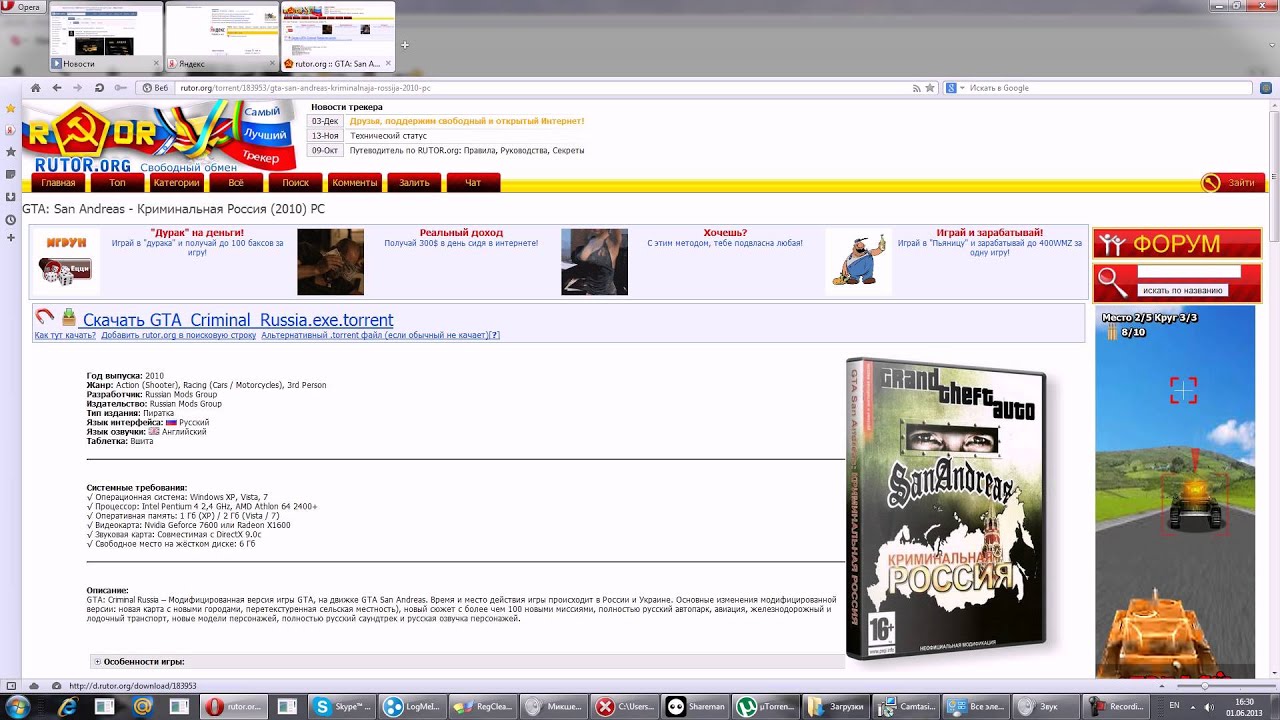Viewport: 1280px width, 720px height.
Task: Open Путеводитель по RUTOR.org link
Action: [x=466, y=151]
